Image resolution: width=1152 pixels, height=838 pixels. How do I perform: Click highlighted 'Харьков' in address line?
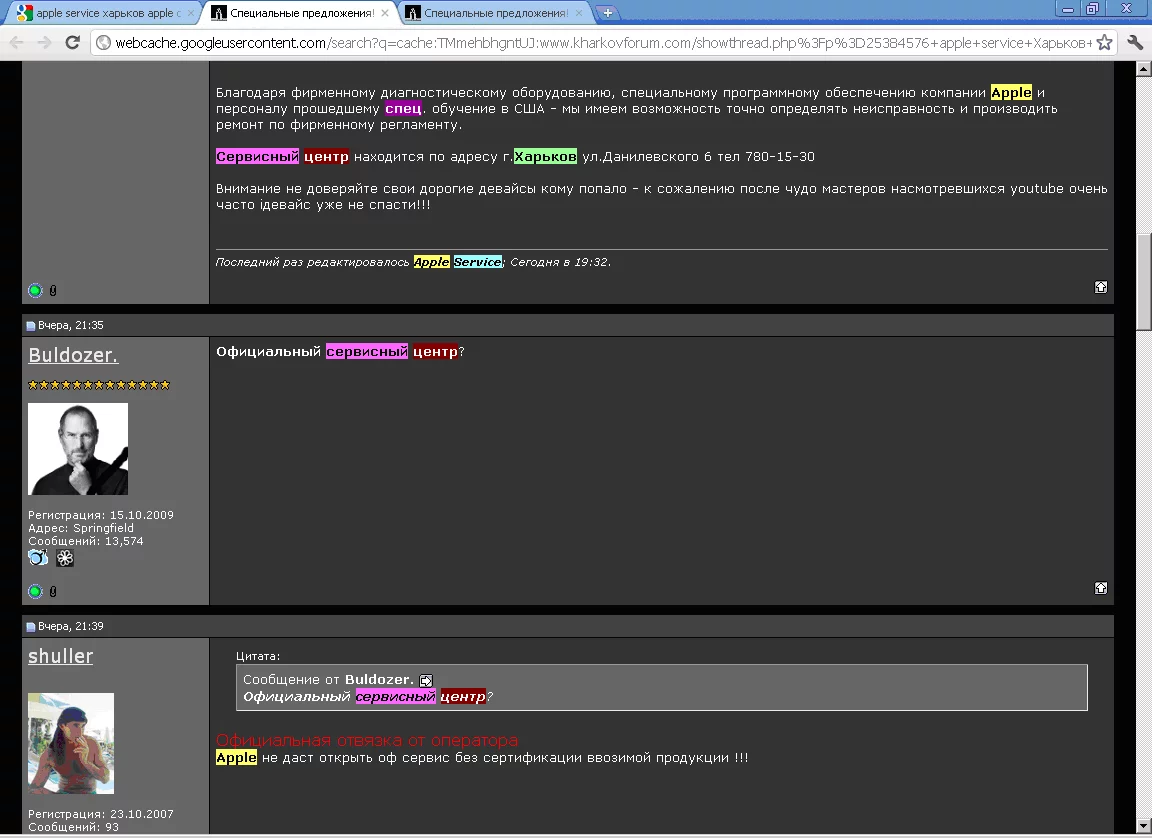click(545, 156)
